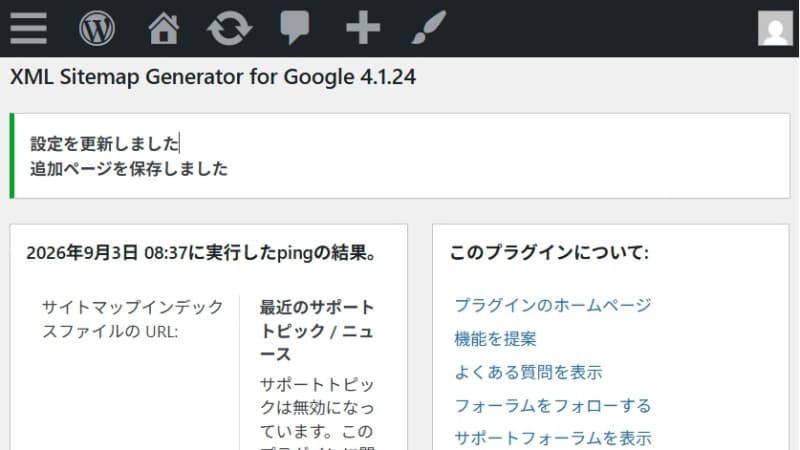Image resolution: width=800 pixels, height=450 pixels.
Task: Click the ping result date heading
Action: coord(203,253)
